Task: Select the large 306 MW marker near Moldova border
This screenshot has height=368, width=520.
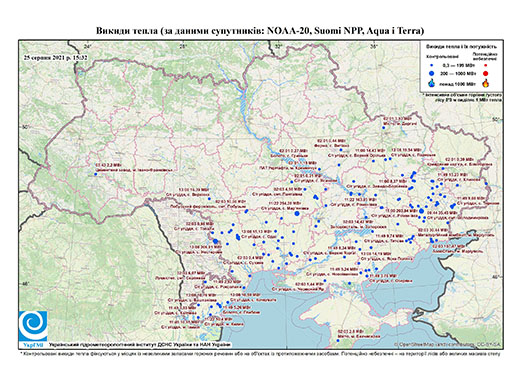Action: tap(215, 241)
